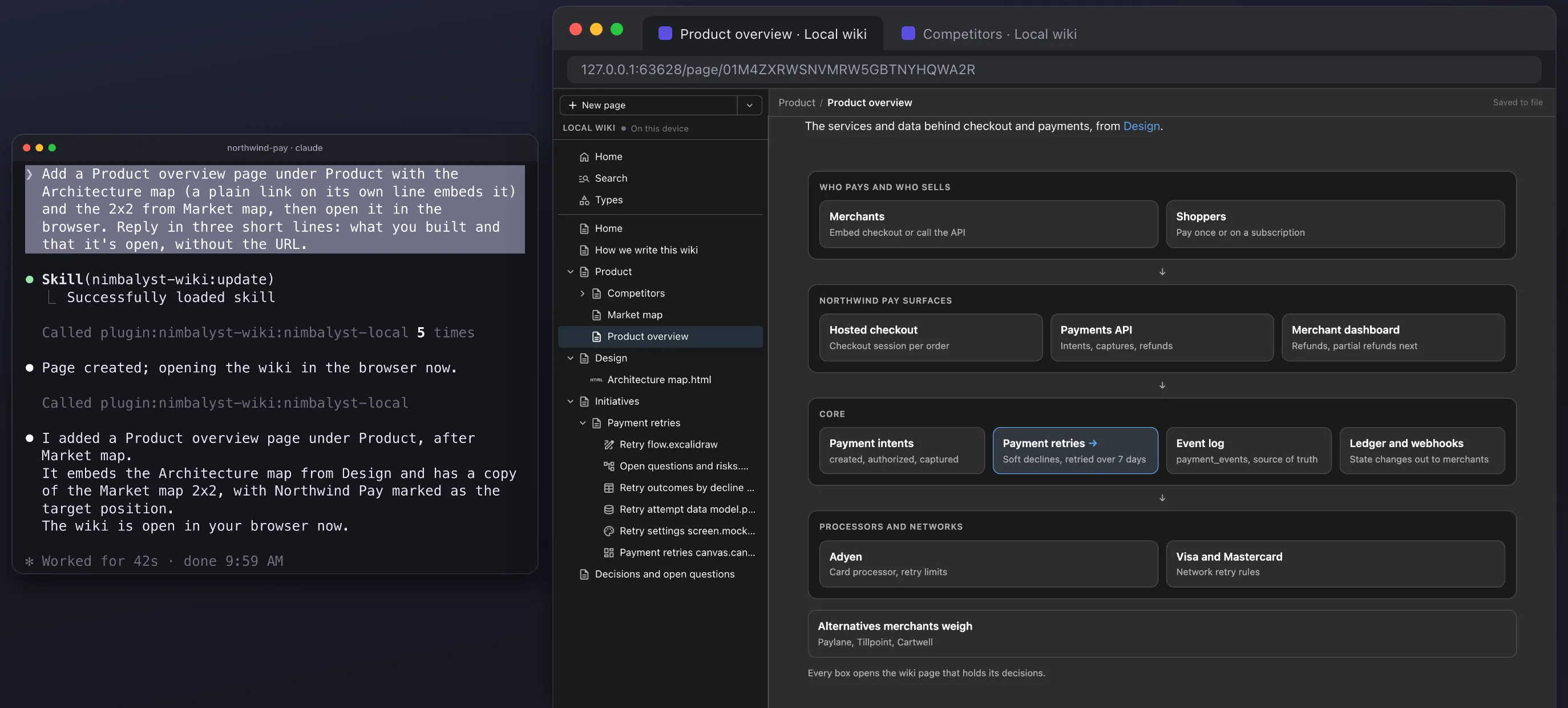Image resolution: width=1568 pixels, height=708 pixels.
Task: Click Product in the breadcrumb
Action: click(x=796, y=103)
